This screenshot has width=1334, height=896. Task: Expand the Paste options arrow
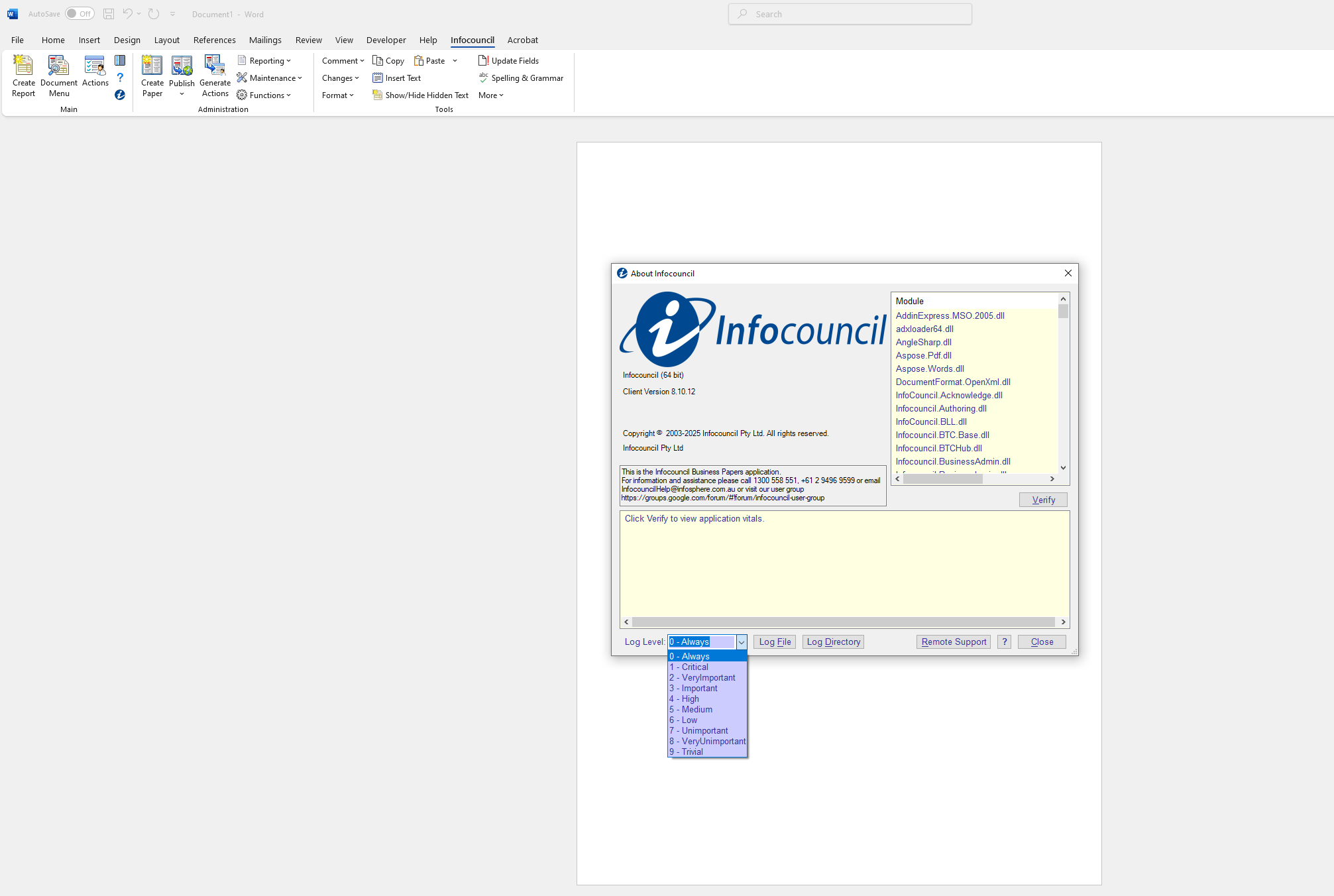click(455, 60)
